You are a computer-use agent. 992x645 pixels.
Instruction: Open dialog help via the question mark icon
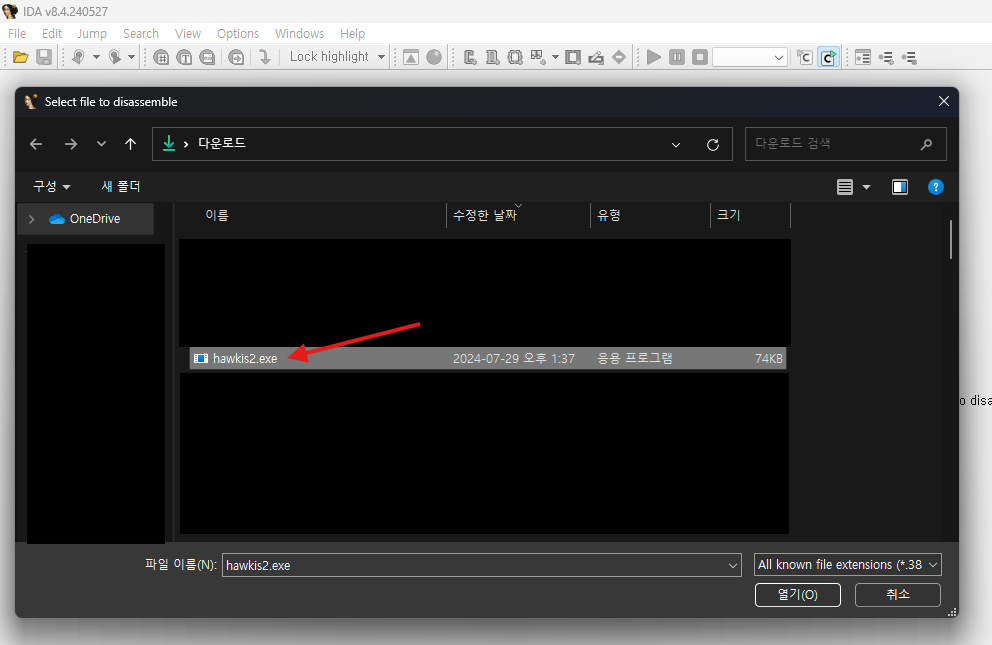point(935,187)
